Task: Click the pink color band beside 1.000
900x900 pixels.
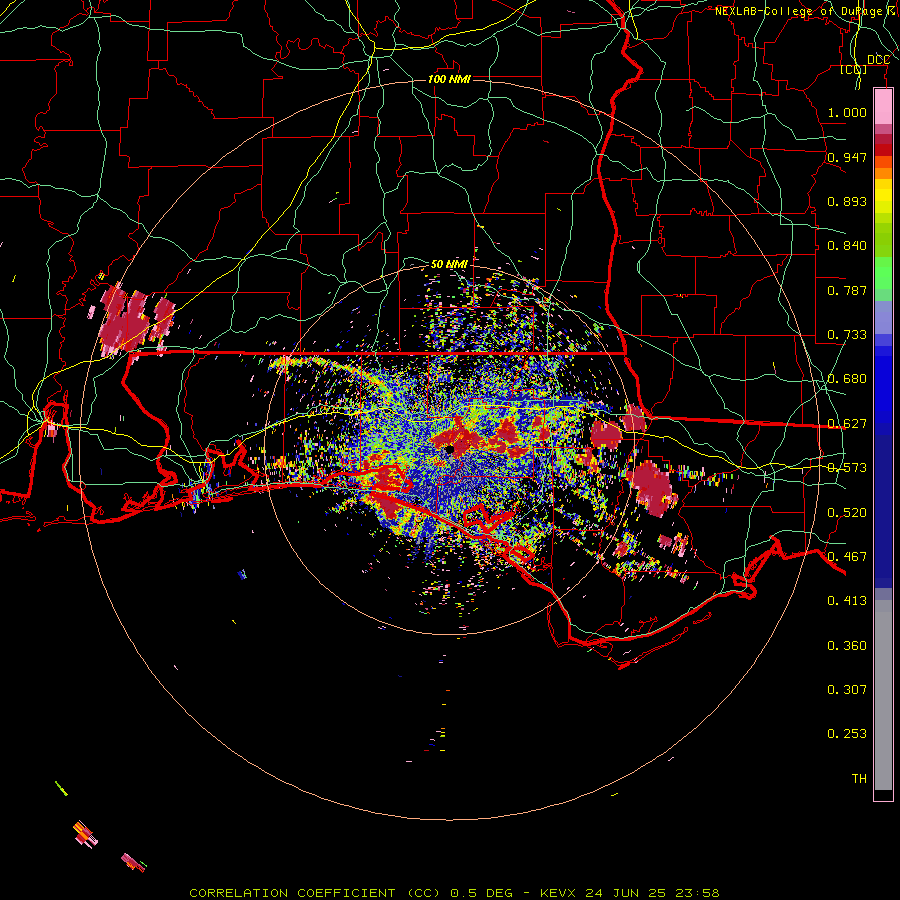Action: [x=883, y=107]
